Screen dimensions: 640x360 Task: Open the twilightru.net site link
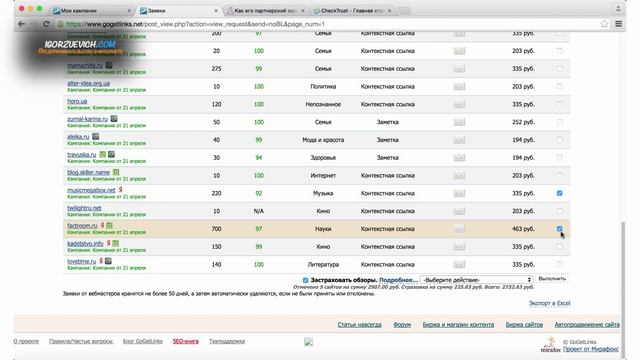(84, 208)
